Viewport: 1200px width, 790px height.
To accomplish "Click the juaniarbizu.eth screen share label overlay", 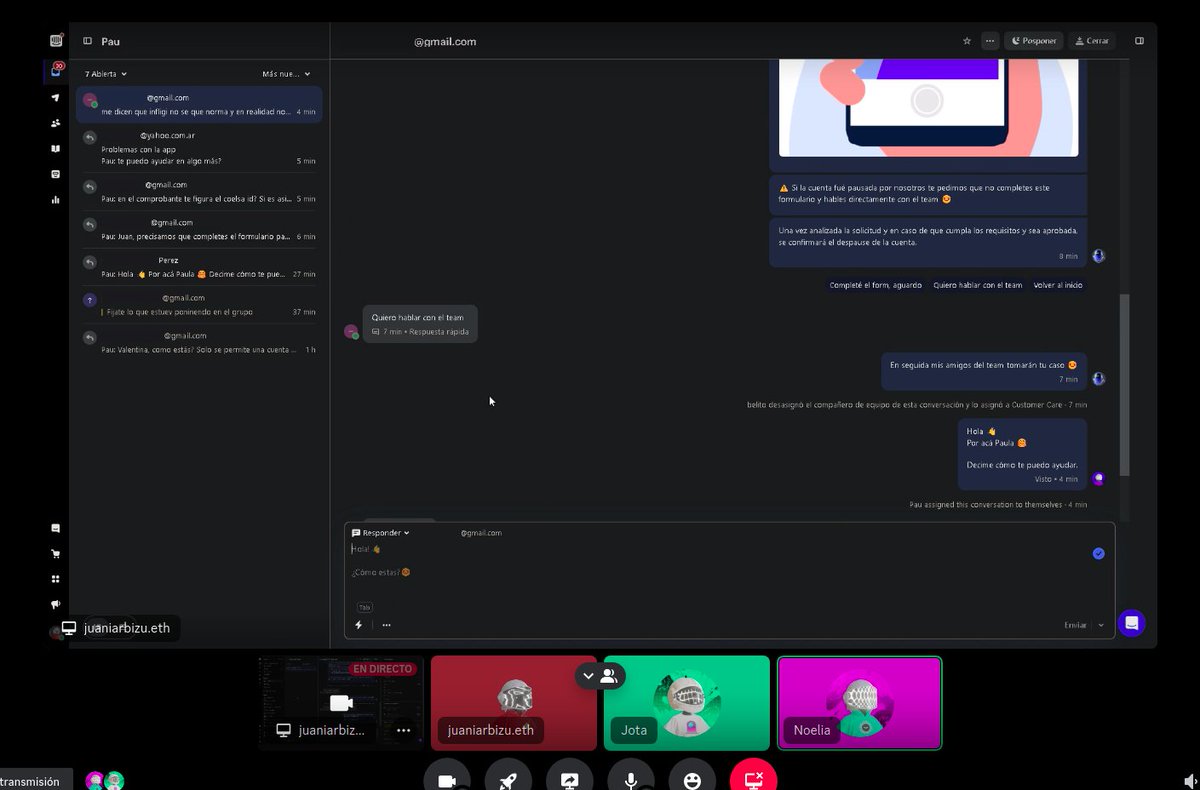I will pyautogui.click(x=116, y=629).
